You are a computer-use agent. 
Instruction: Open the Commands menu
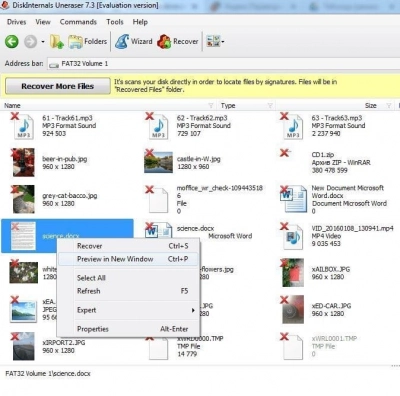[x=78, y=22]
